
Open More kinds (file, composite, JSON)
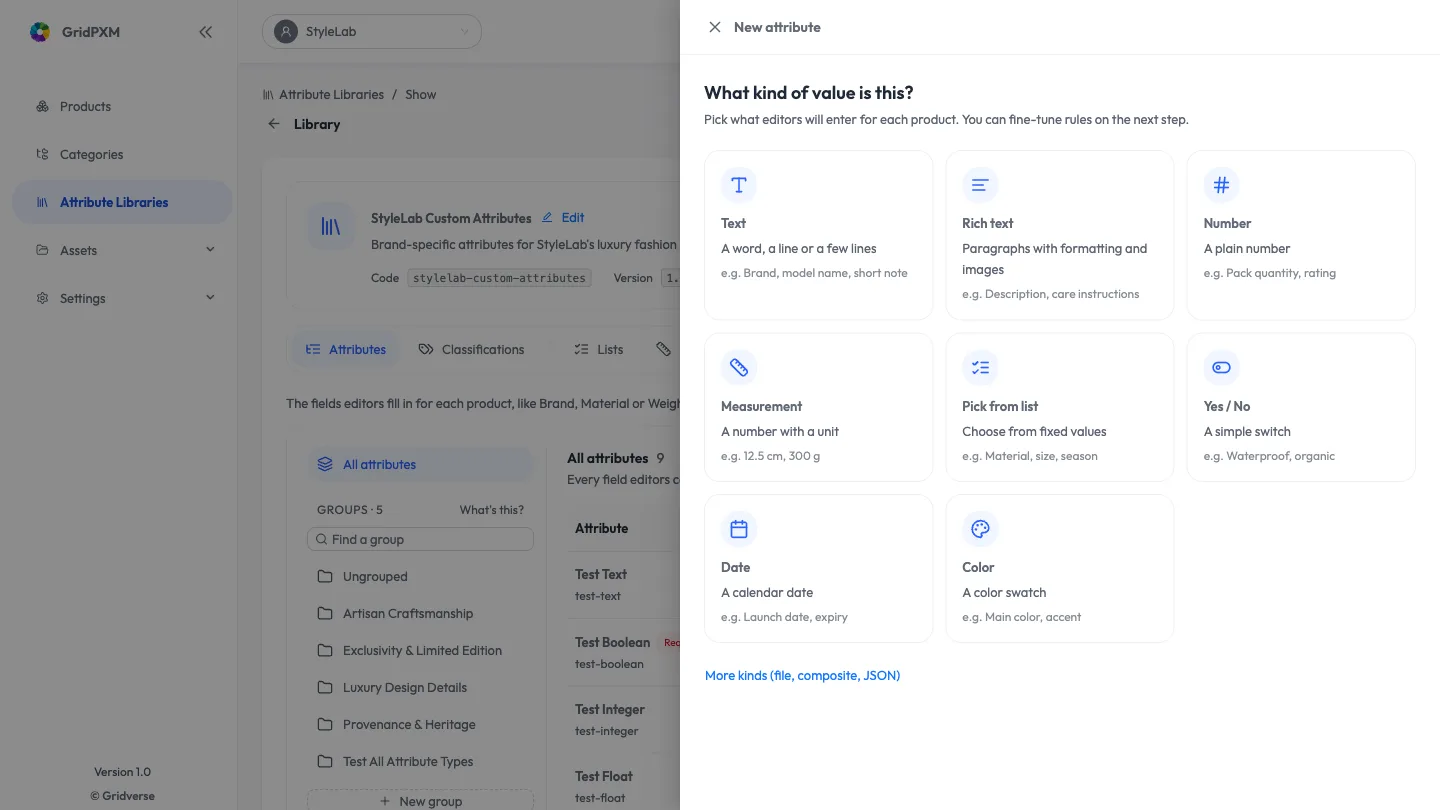point(802,676)
